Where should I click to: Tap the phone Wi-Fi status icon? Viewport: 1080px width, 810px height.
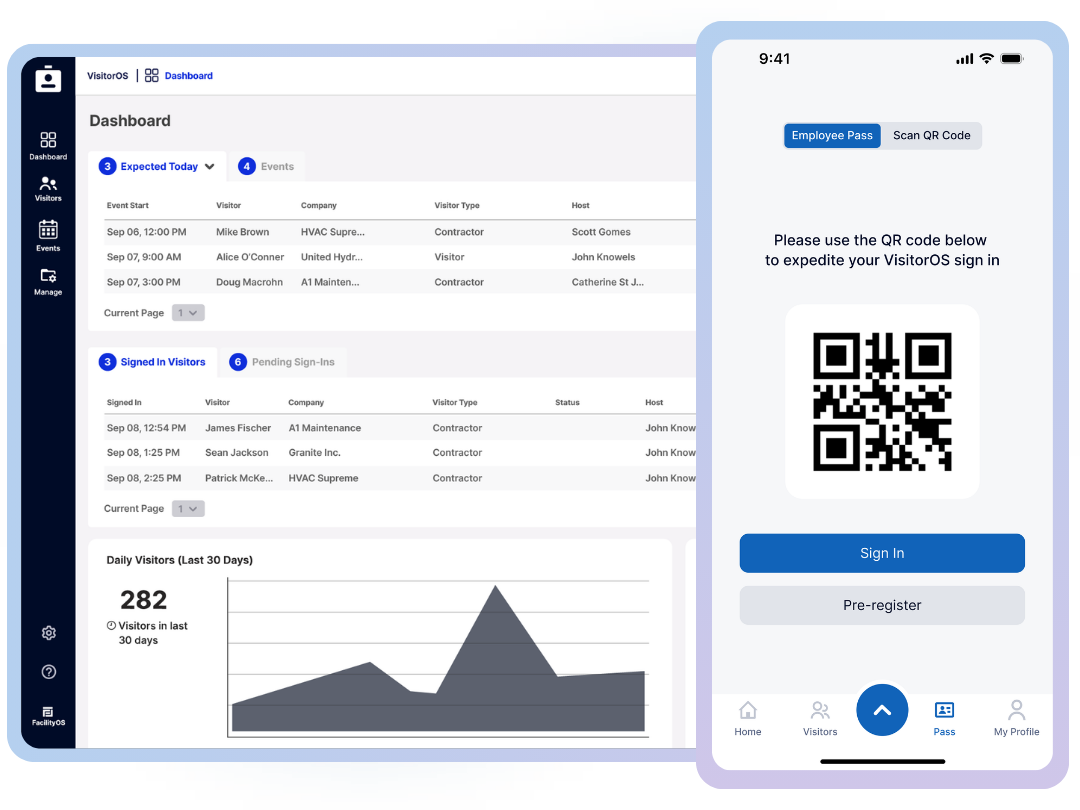click(x=986, y=59)
